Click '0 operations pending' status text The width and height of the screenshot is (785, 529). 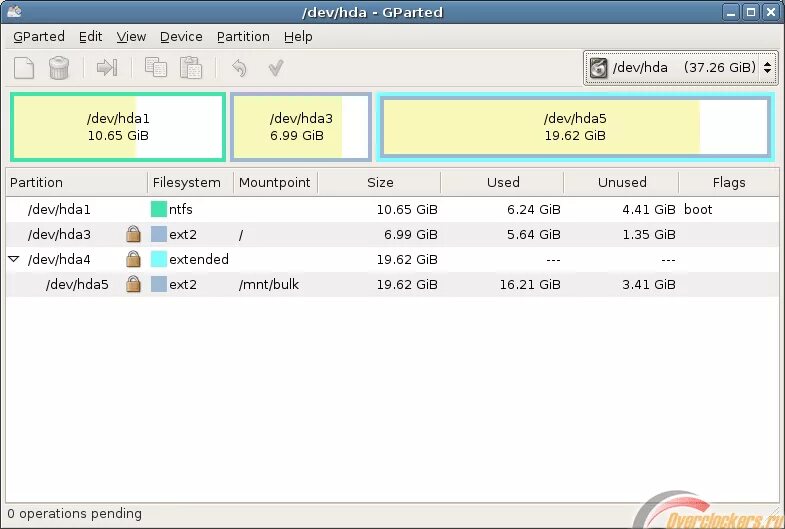[75, 513]
